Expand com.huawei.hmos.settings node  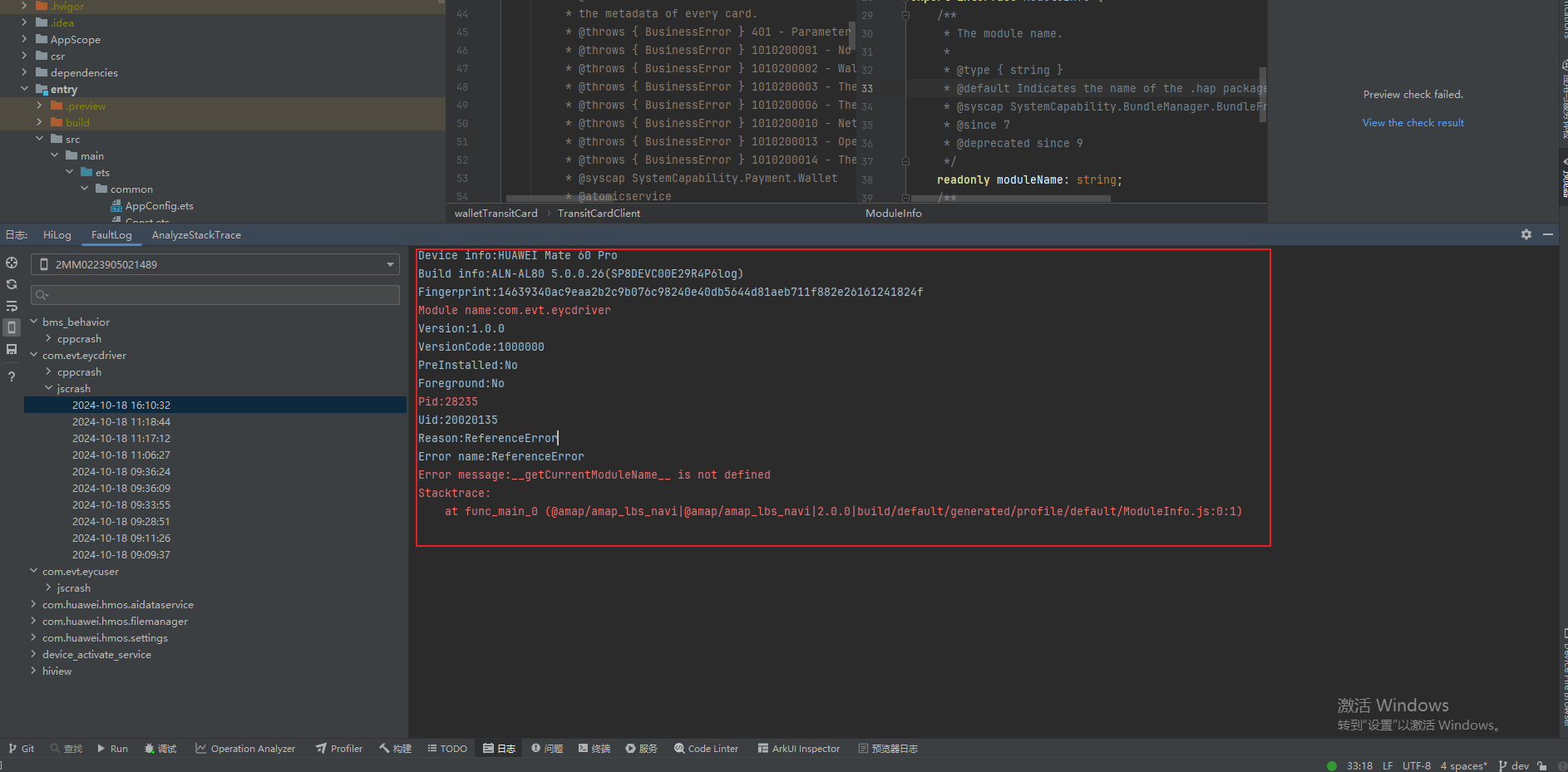tap(34, 637)
